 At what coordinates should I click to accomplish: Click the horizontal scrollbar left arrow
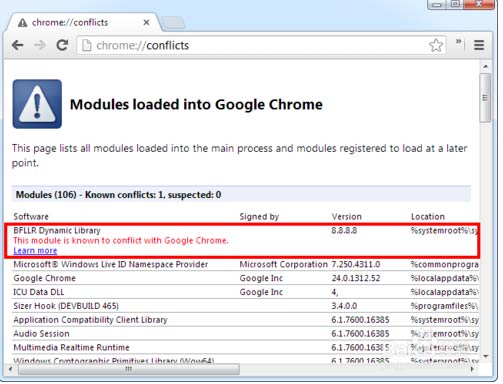[x=11, y=369]
